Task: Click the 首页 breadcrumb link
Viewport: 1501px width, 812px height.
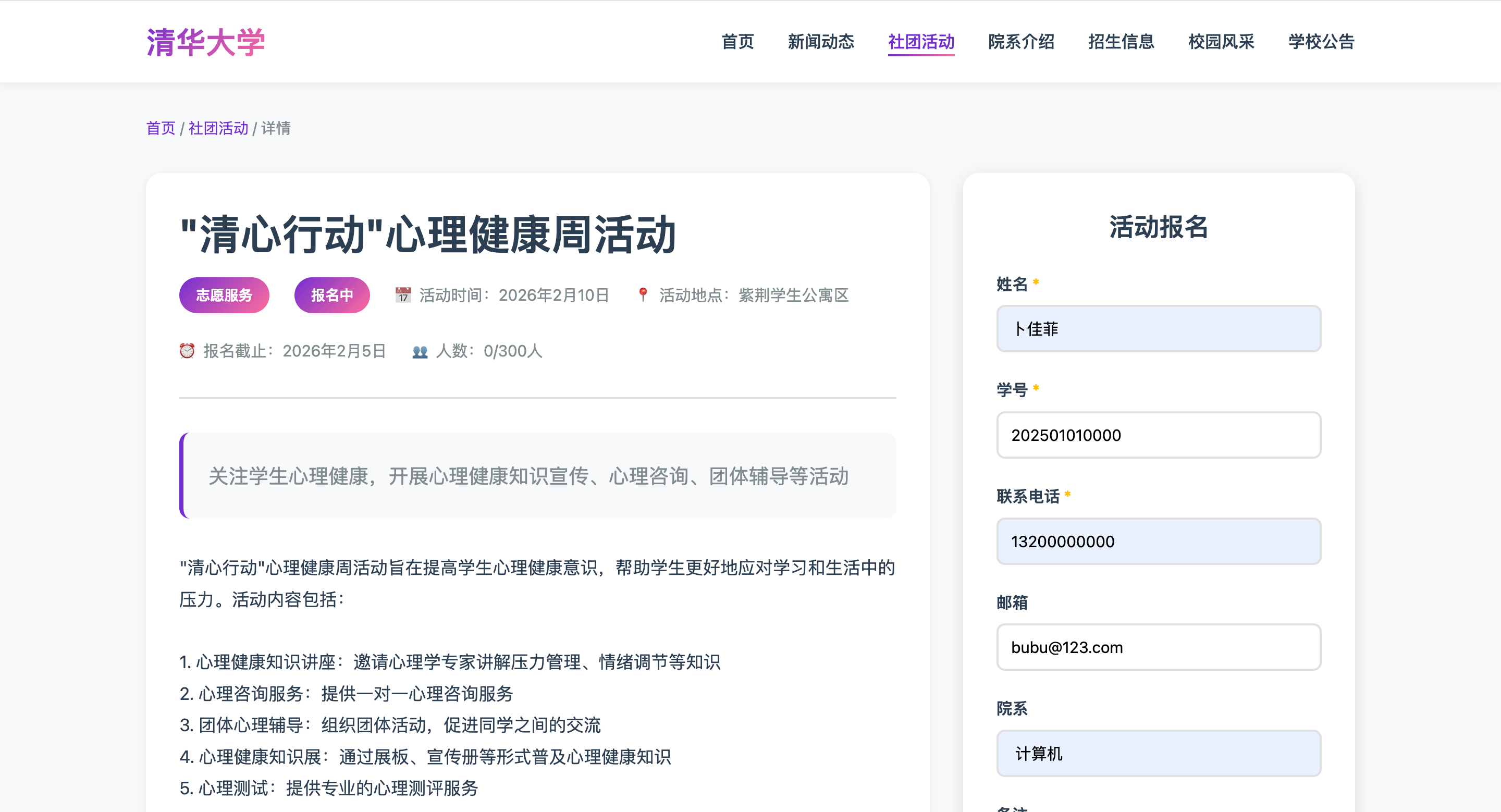Action: coord(160,128)
